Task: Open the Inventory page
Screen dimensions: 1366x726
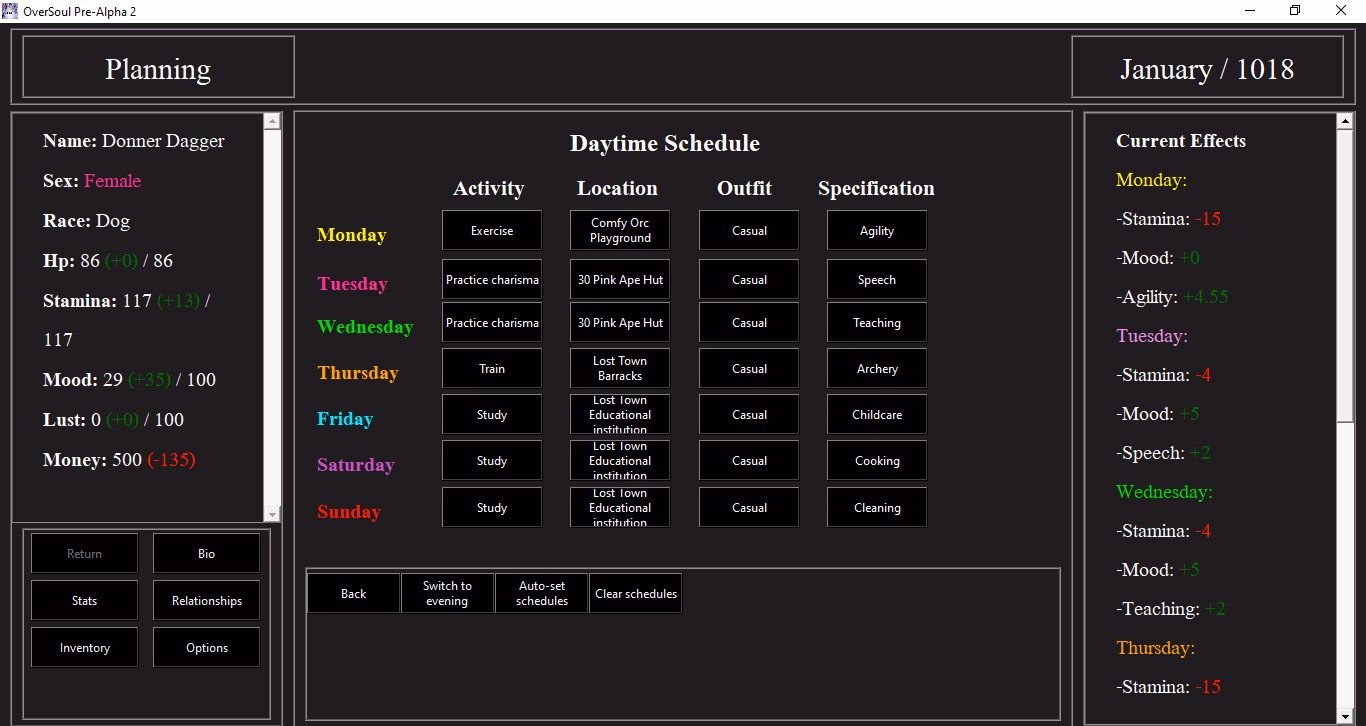Action: point(84,647)
